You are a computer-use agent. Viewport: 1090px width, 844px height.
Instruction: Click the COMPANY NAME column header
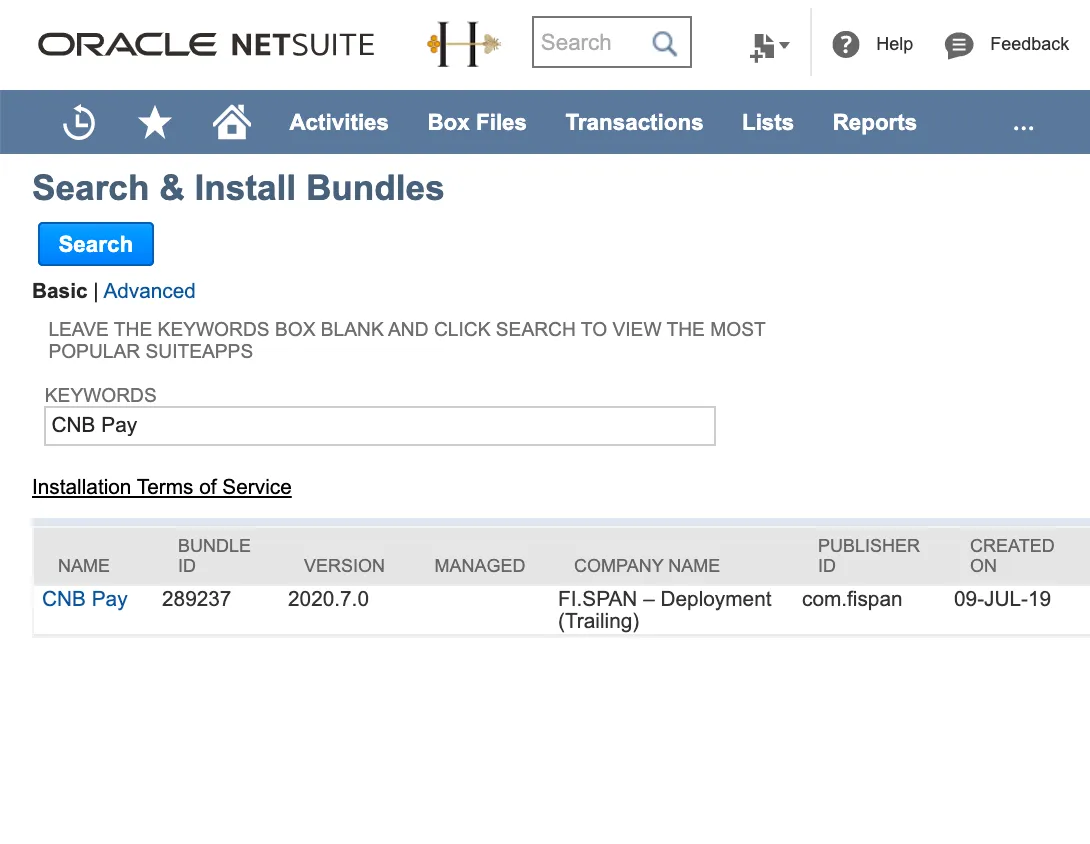click(x=646, y=565)
